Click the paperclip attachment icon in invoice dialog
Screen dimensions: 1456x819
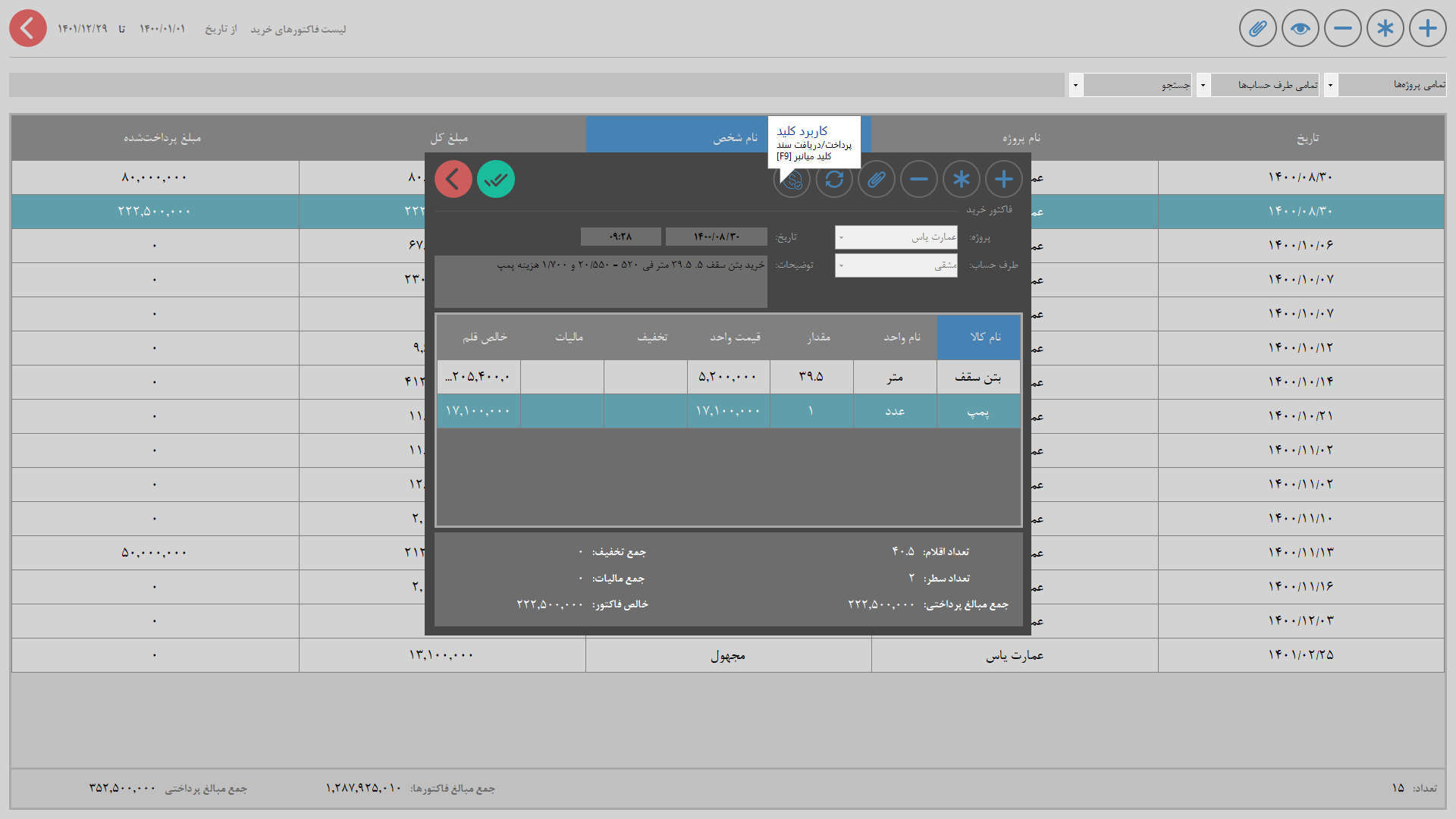pos(876,180)
